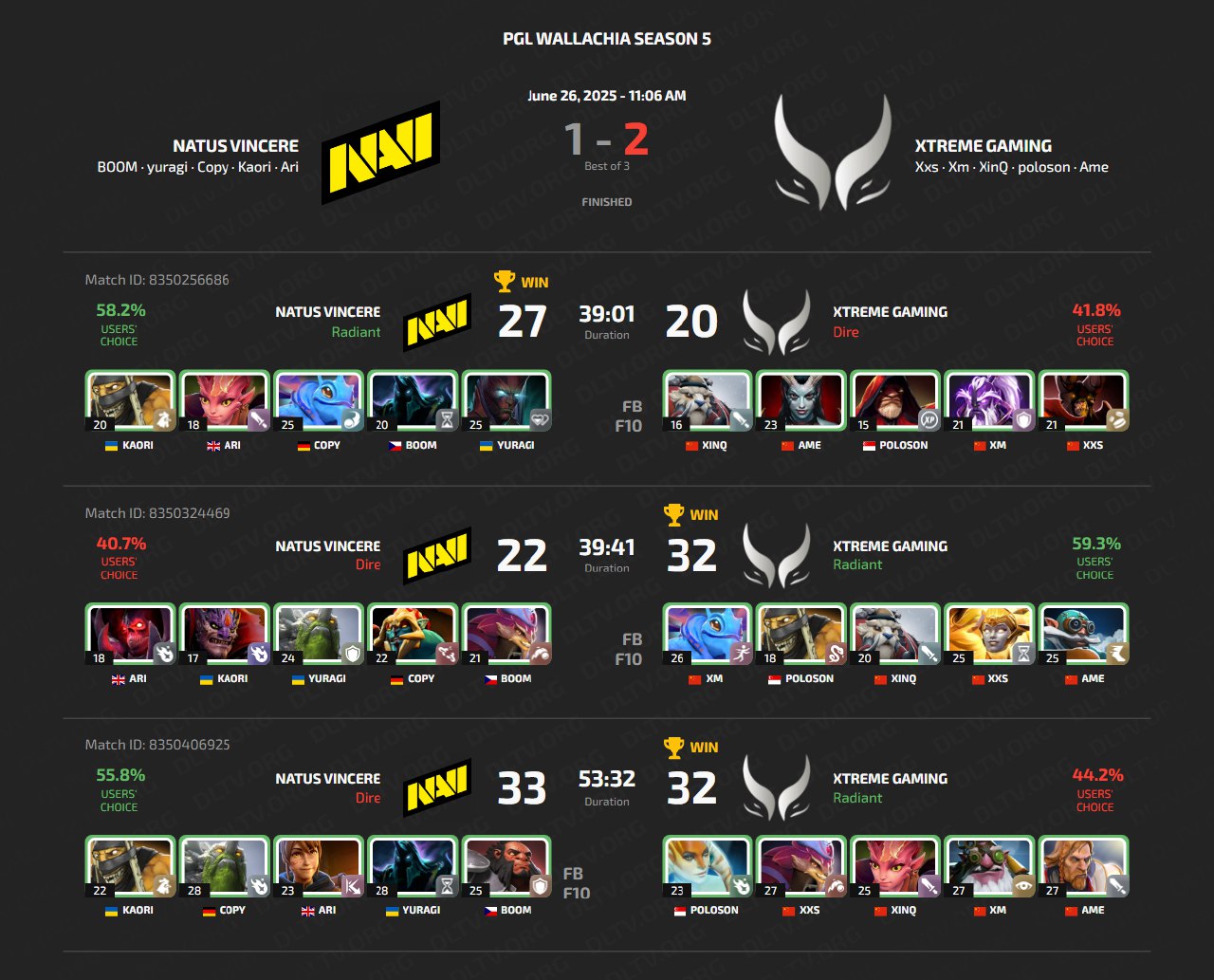This screenshot has width=1214, height=980.
Task: Open the XTREME GAMING team name in header
Action: click(x=984, y=146)
